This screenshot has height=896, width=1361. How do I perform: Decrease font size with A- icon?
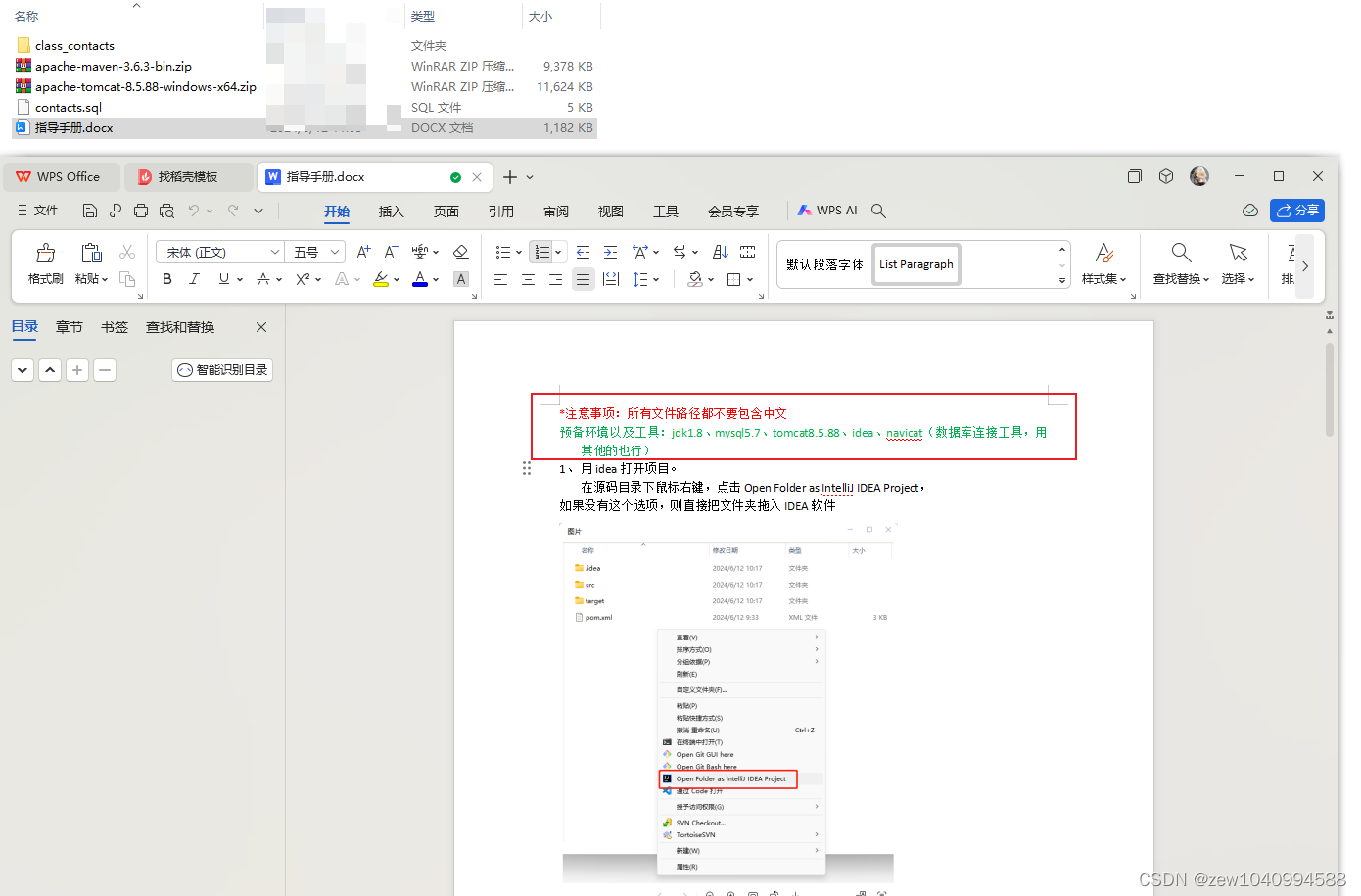pos(391,253)
